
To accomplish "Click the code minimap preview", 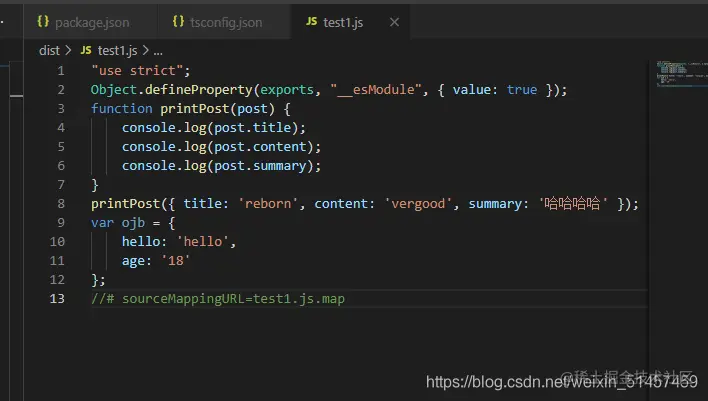I will pos(682,74).
